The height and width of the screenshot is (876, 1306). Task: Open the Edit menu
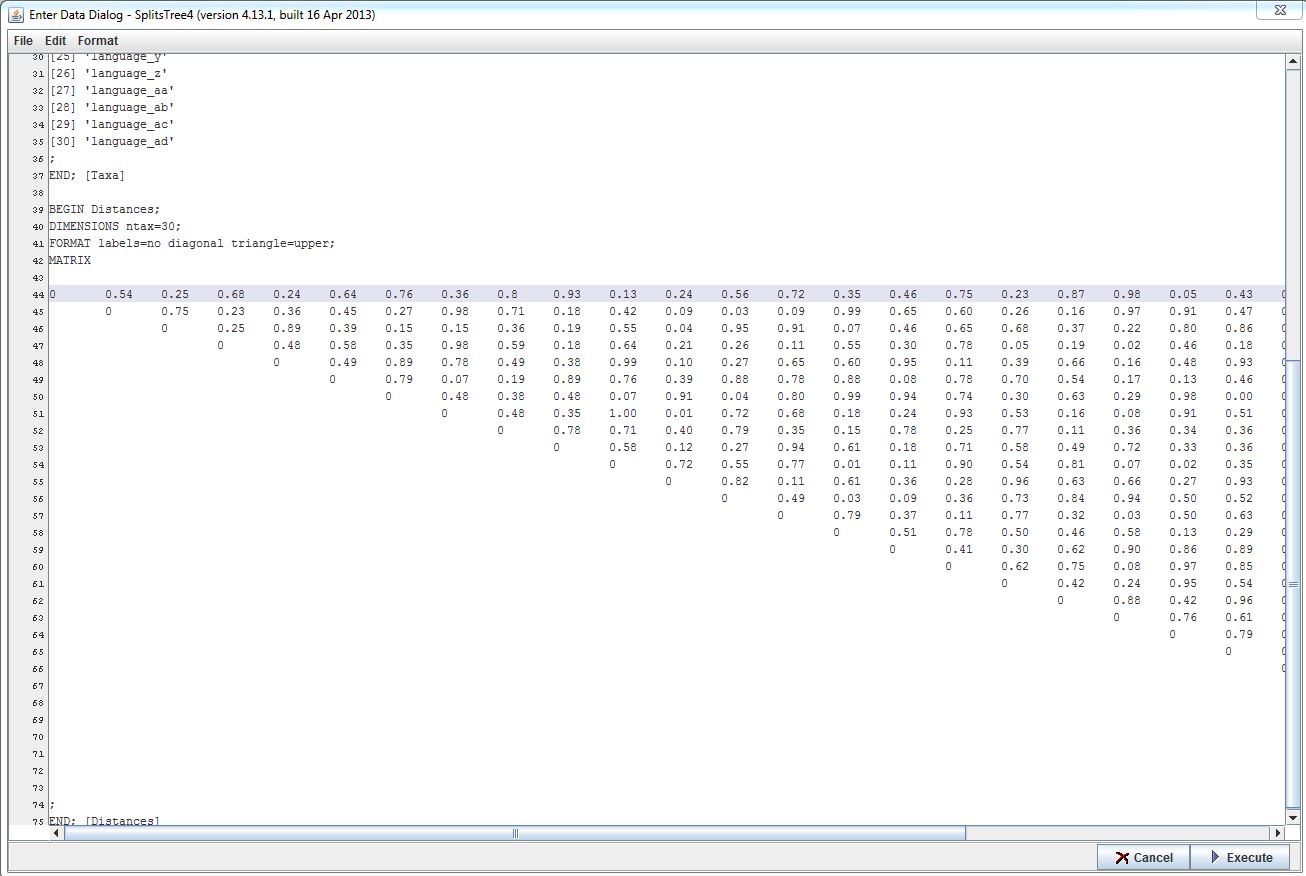55,41
